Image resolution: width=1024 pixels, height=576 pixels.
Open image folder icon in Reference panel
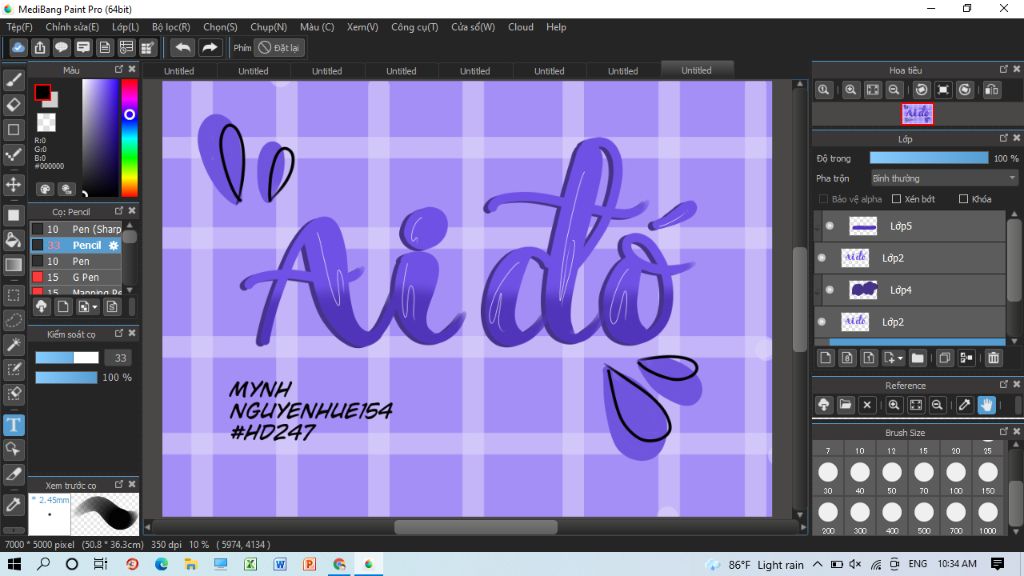(x=845, y=405)
